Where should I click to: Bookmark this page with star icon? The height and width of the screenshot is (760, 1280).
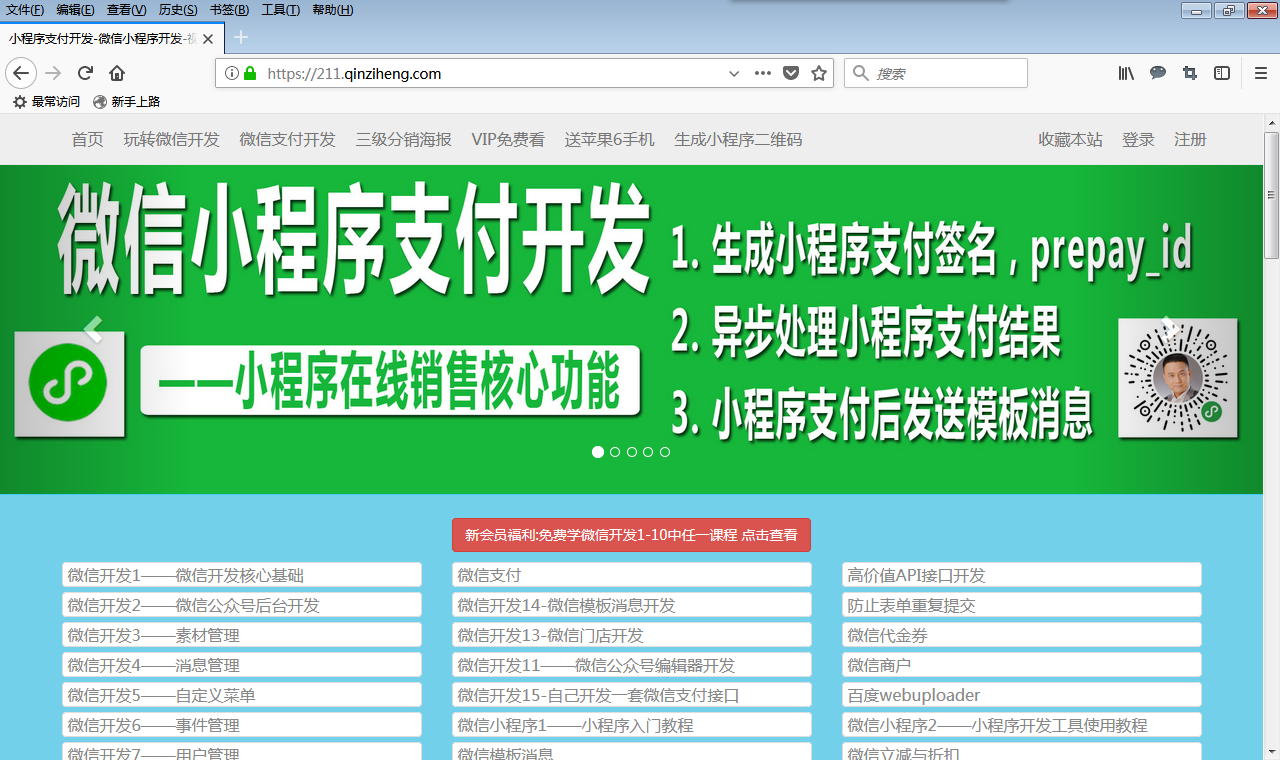point(819,73)
